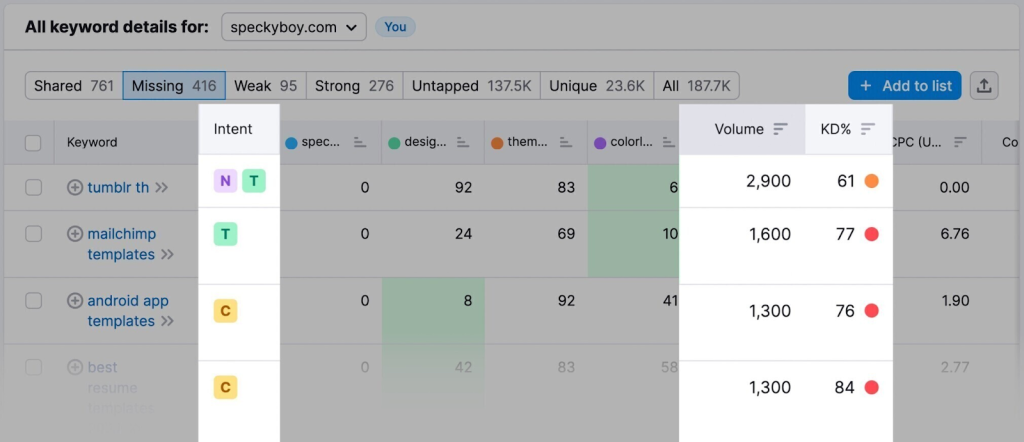
Task: Open the speckyboy.com domain dropdown
Action: click(293, 27)
